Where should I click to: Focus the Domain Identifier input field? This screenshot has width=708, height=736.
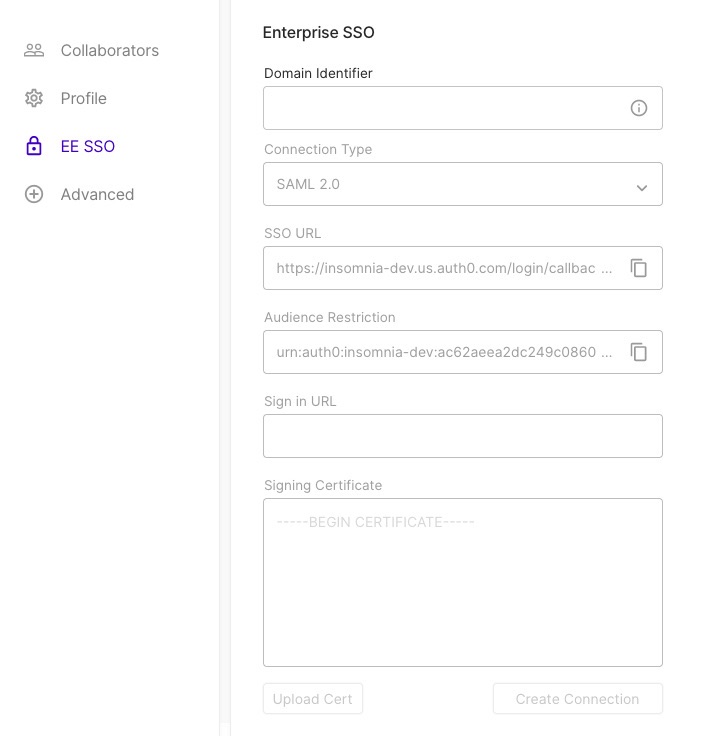tap(462, 108)
